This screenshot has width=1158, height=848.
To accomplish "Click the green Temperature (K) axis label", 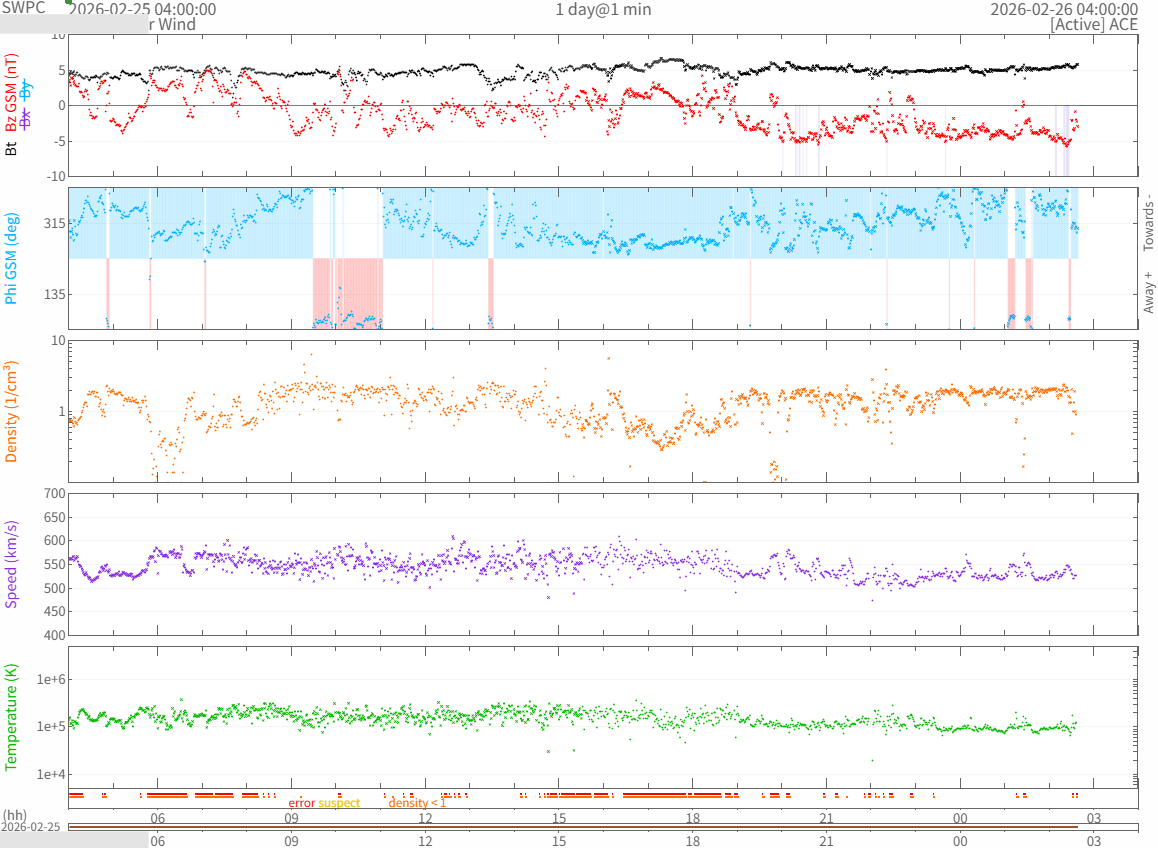I will (x=12, y=716).
